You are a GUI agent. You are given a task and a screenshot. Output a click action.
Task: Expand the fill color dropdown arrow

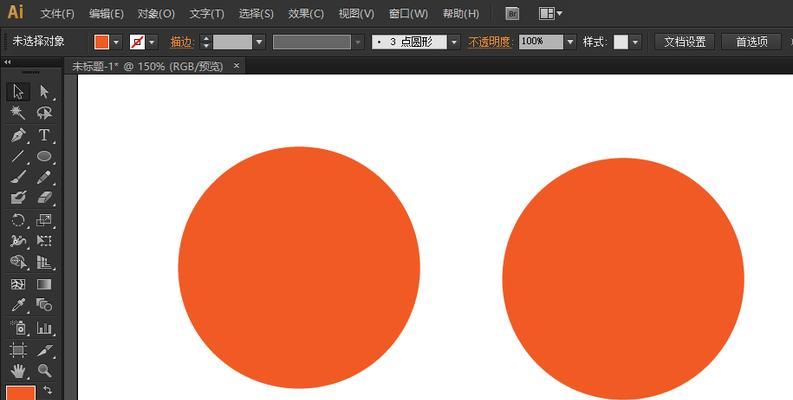pyautogui.click(x=116, y=42)
